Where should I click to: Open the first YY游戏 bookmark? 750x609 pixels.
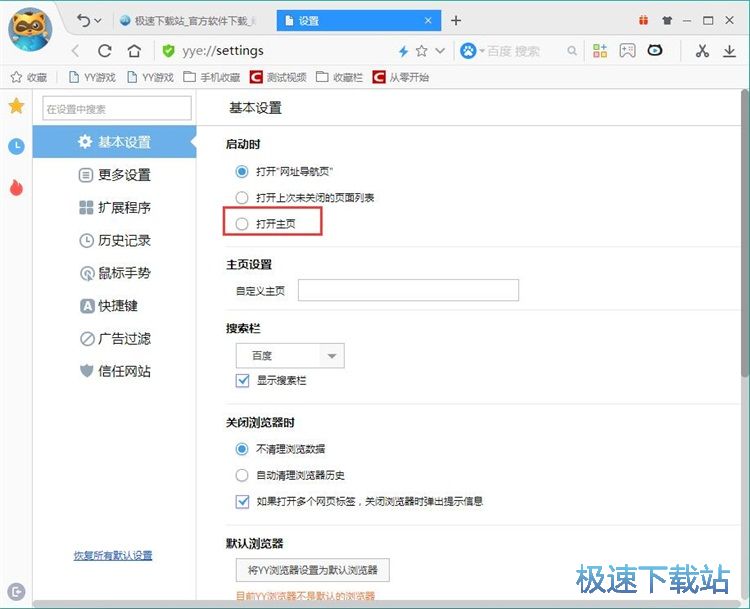tap(92, 77)
